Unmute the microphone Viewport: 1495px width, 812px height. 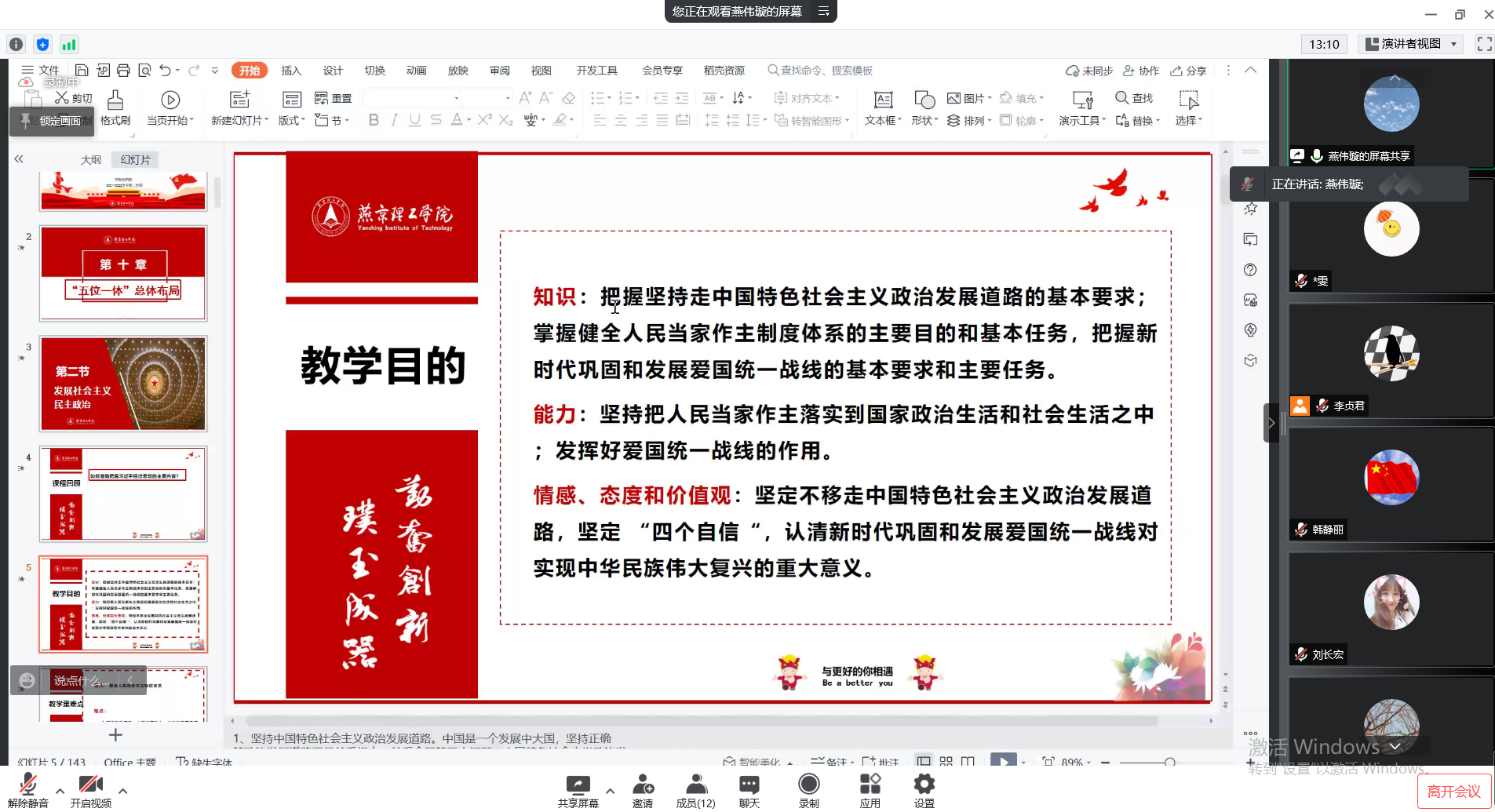(x=28, y=785)
